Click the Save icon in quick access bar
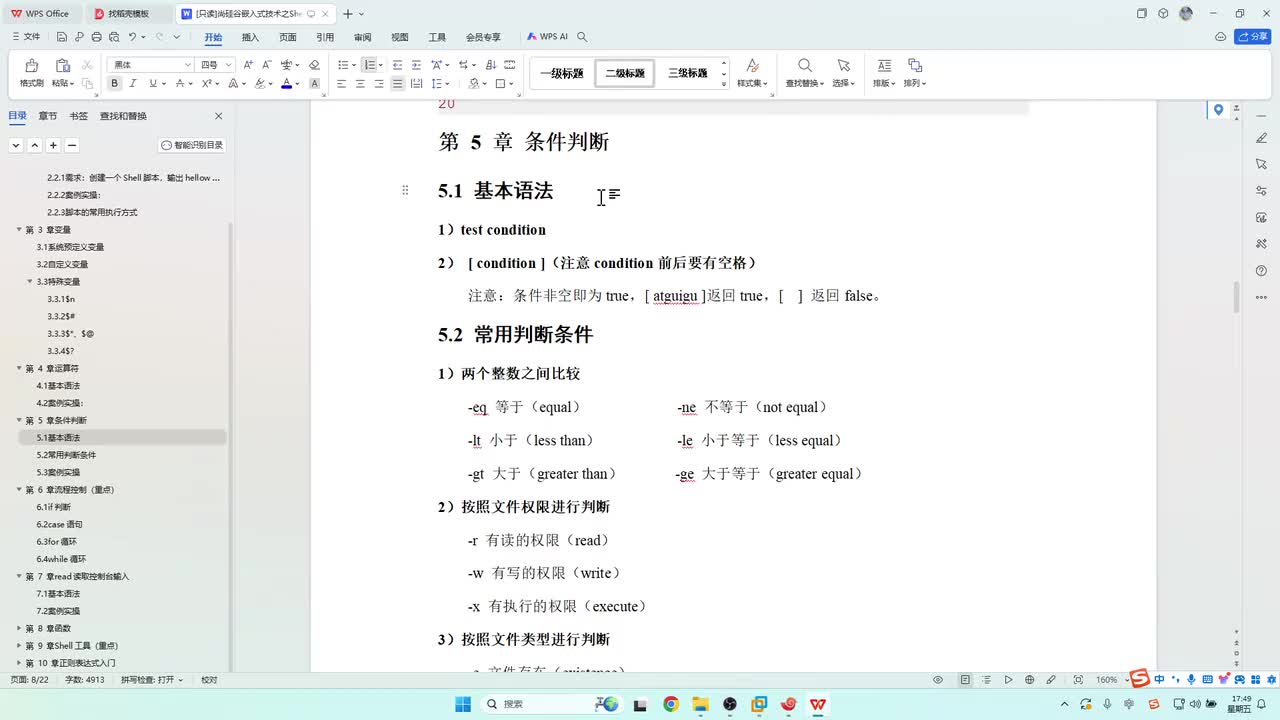The image size is (1280, 720). click(x=61, y=37)
